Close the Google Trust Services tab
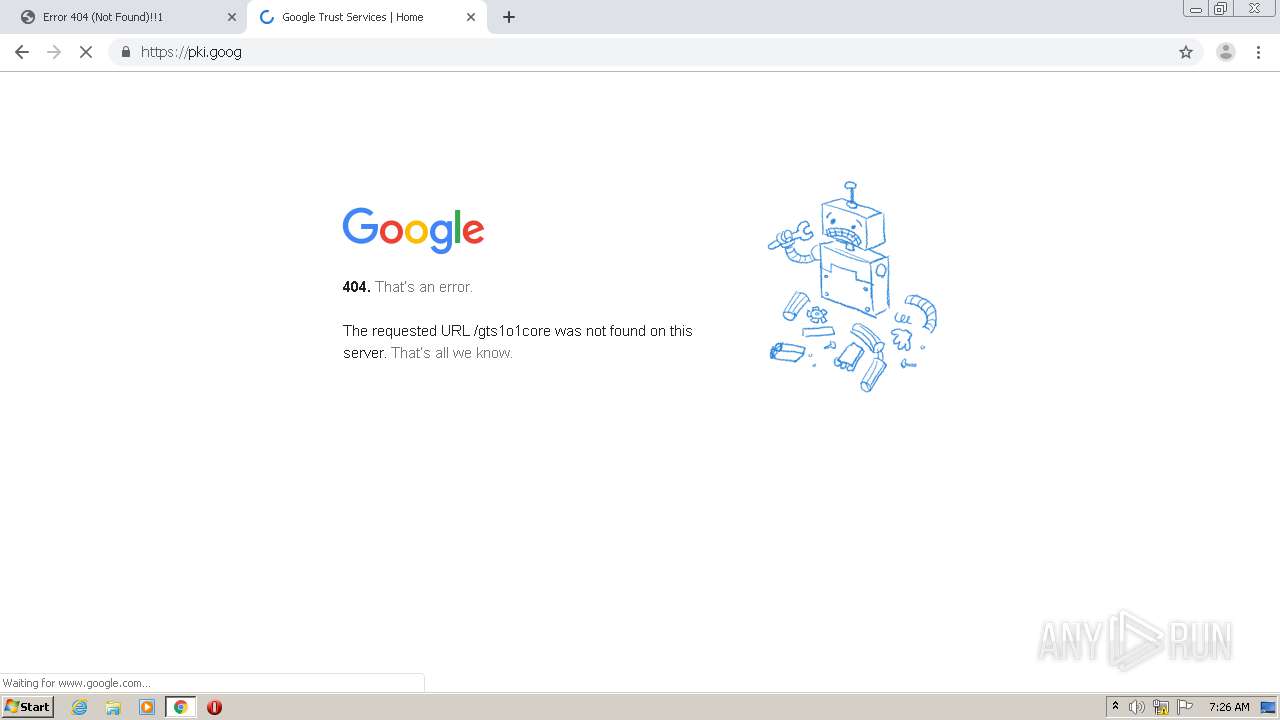This screenshot has height=720, width=1280. pyautogui.click(x=471, y=17)
